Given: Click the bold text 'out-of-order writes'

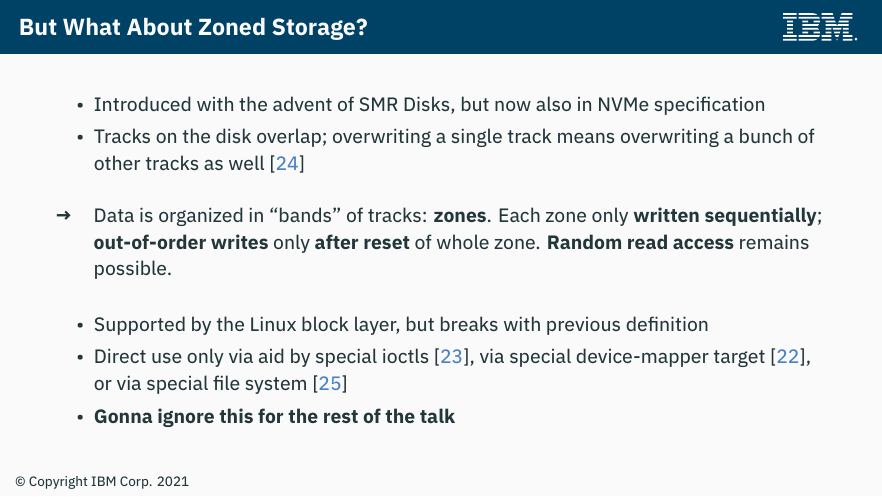Looking at the screenshot, I should tap(181, 243).
